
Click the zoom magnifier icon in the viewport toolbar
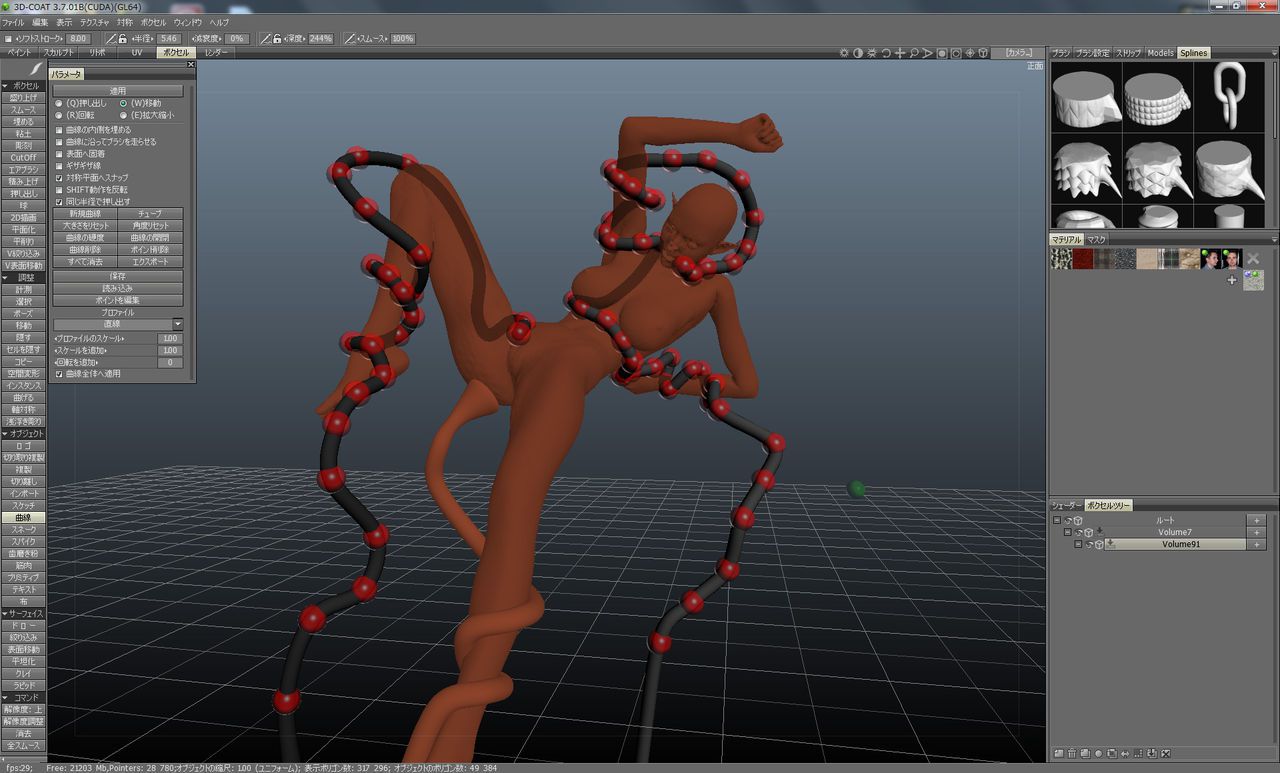914,52
